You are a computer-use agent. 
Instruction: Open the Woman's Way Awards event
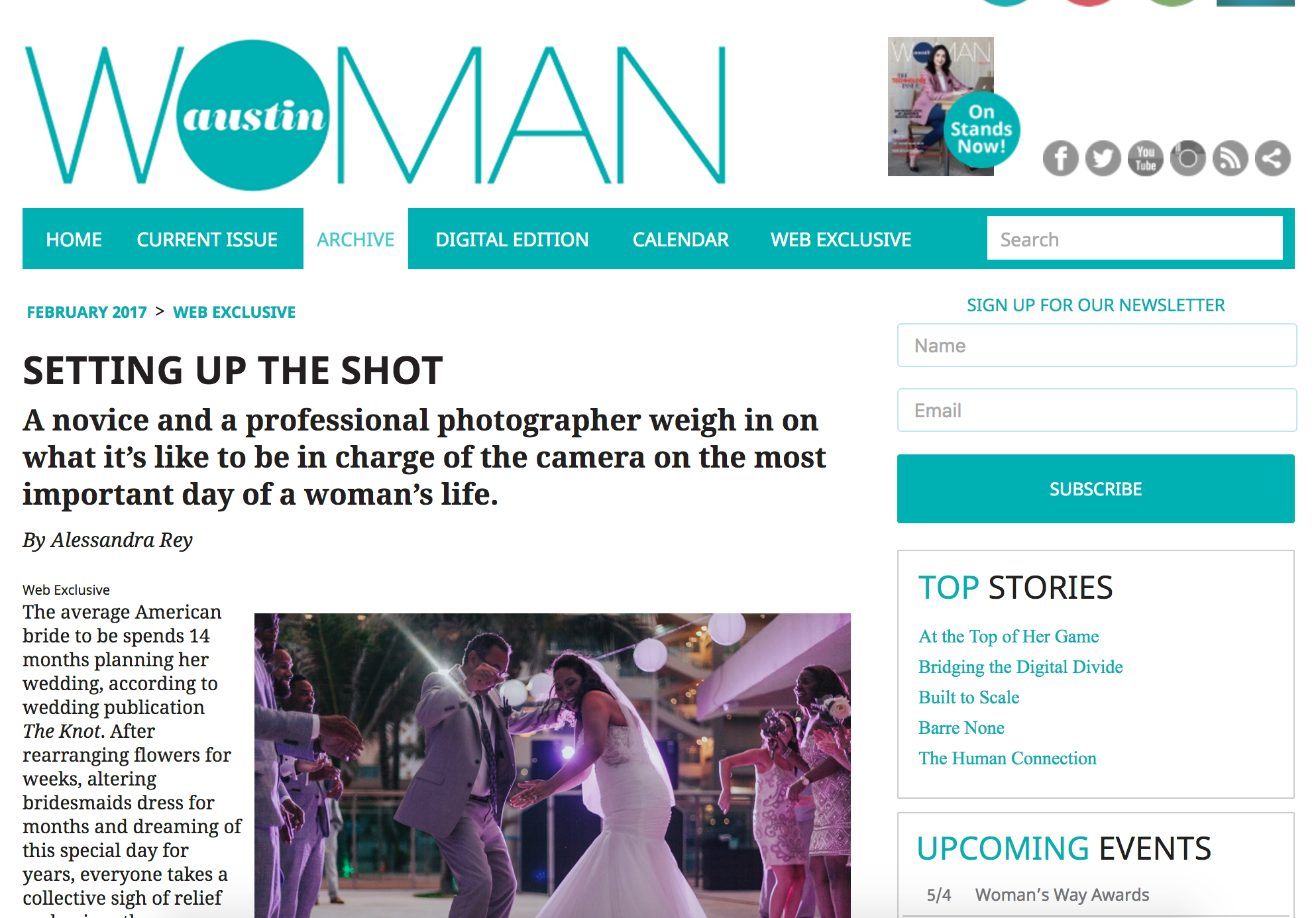point(1062,895)
